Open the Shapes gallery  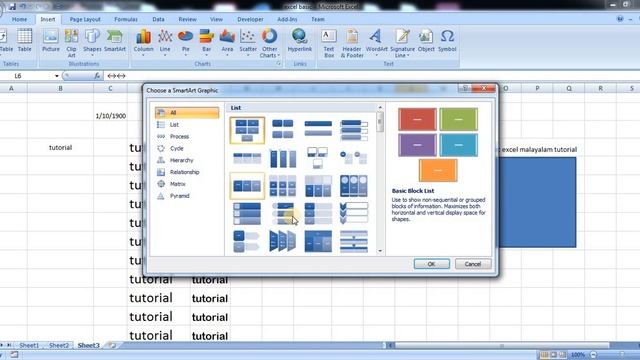tap(92, 42)
